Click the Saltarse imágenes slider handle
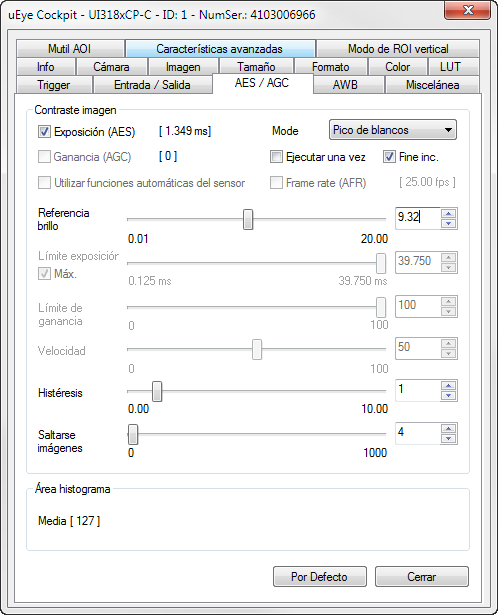The width and height of the screenshot is (498, 615). (x=133, y=435)
